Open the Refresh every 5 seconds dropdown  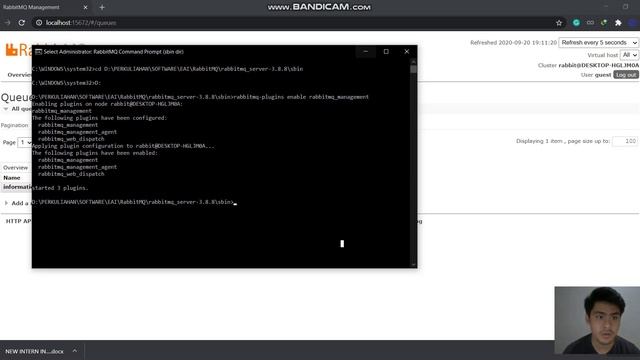click(x=598, y=42)
